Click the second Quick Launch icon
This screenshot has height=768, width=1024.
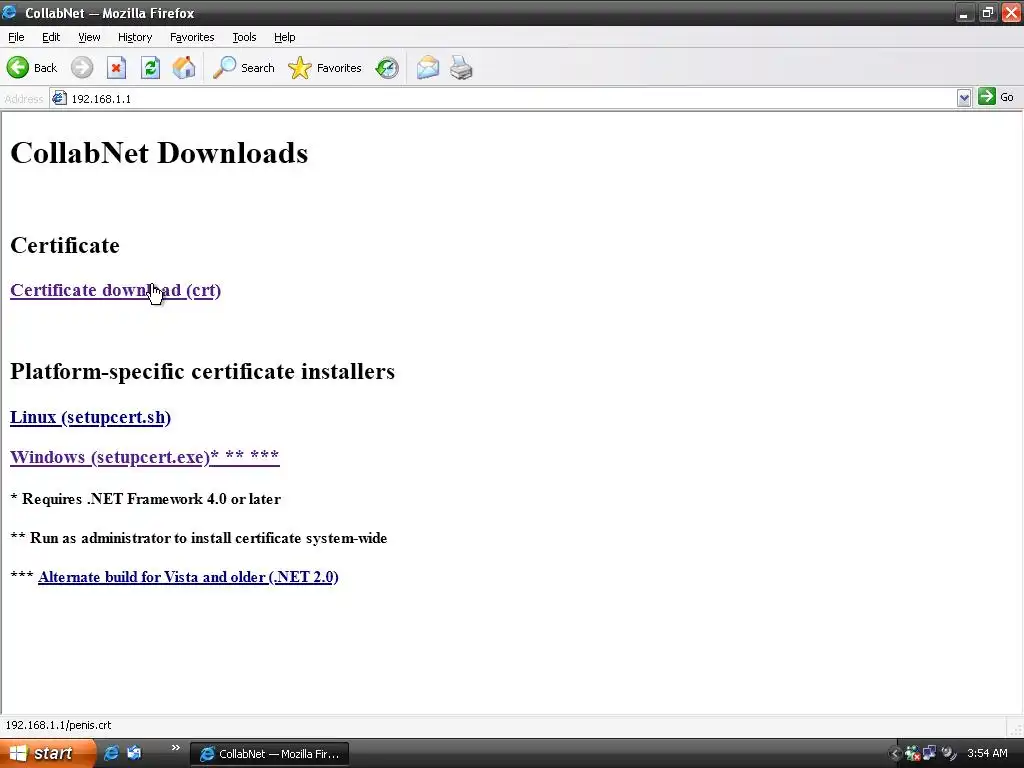[x=134, y=753]
